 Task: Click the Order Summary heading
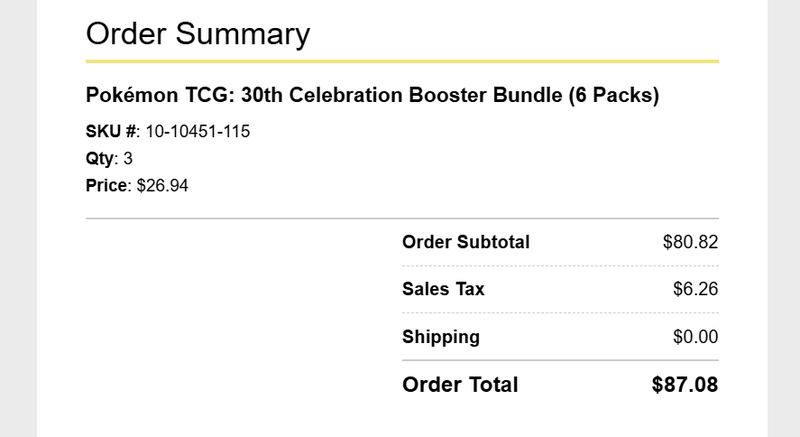198,34
